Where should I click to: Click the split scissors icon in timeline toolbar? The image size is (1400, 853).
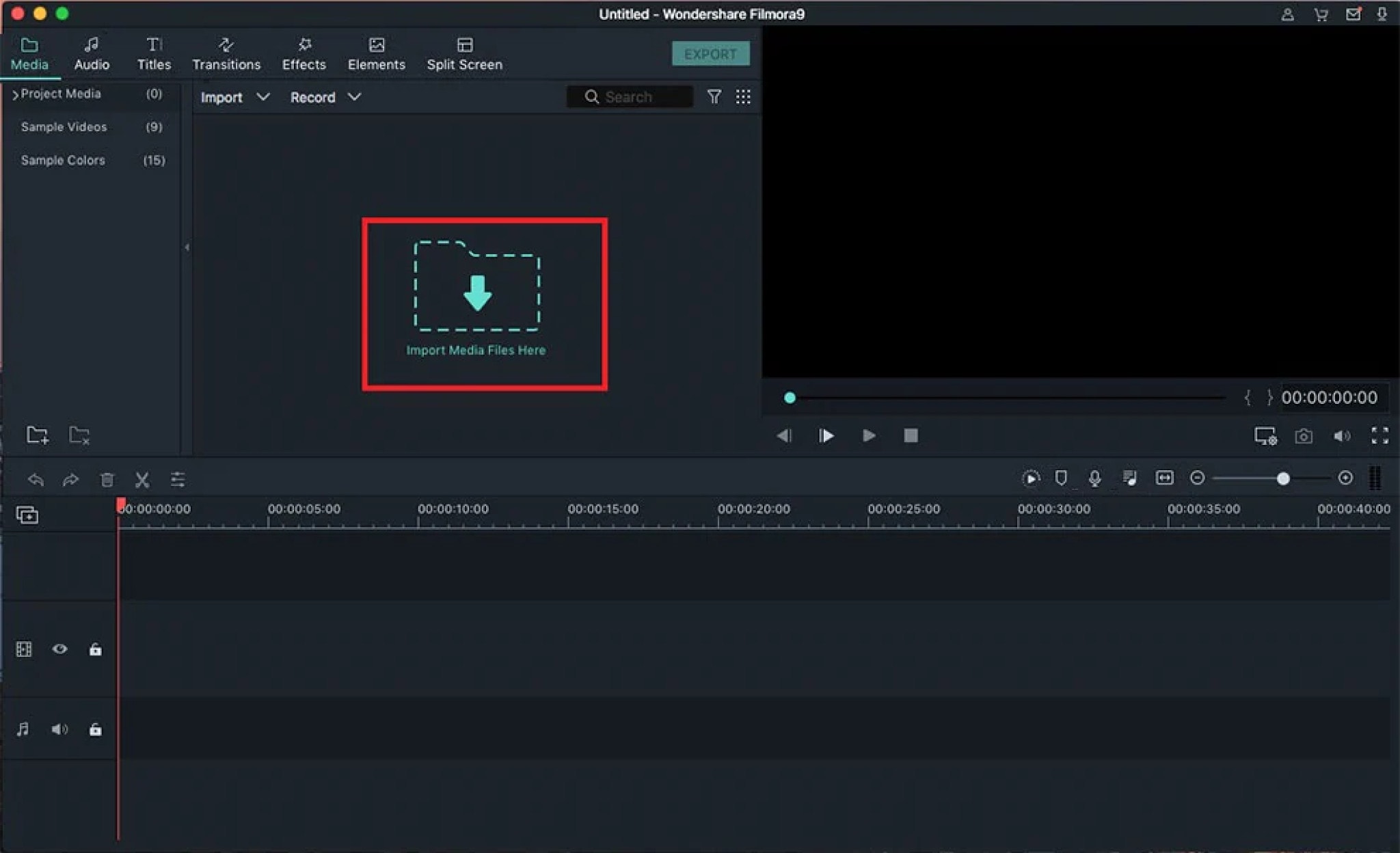pos(142,479)
